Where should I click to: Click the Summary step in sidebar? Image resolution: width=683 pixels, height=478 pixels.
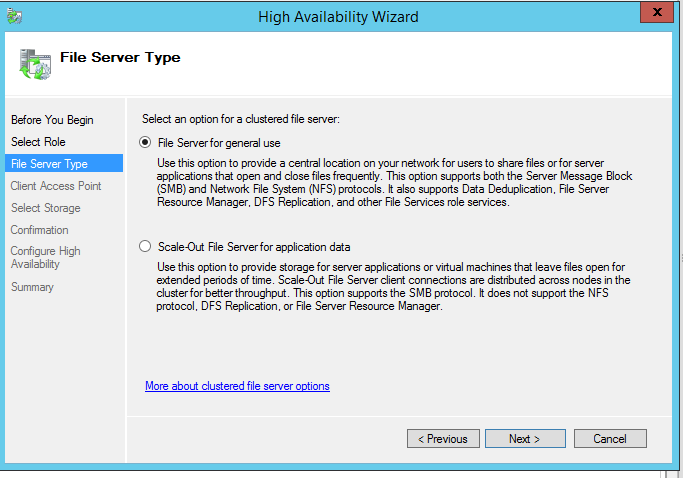click(x=33, y=287)
